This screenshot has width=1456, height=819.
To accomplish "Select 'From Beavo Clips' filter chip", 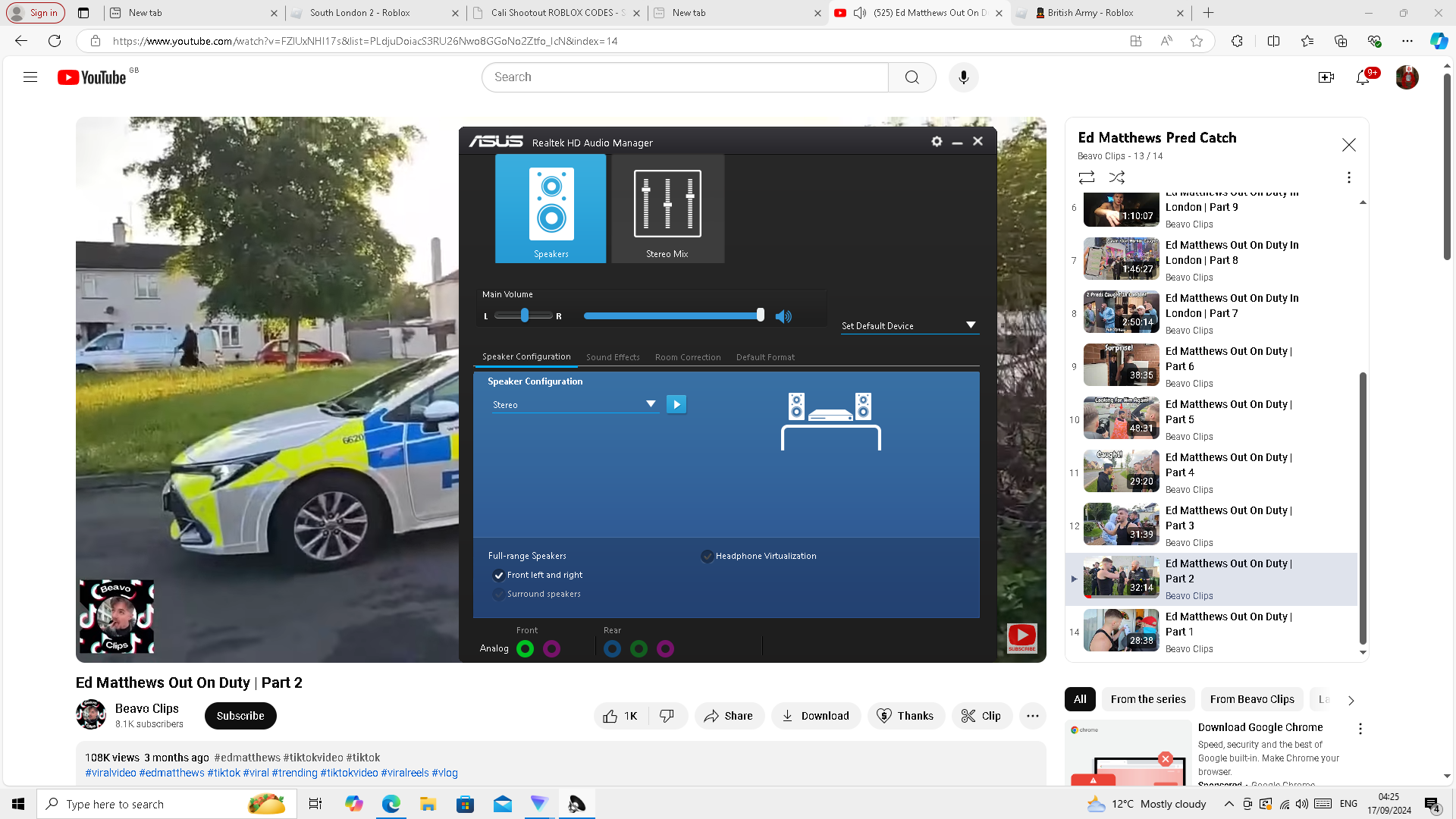I will 1252,699.
